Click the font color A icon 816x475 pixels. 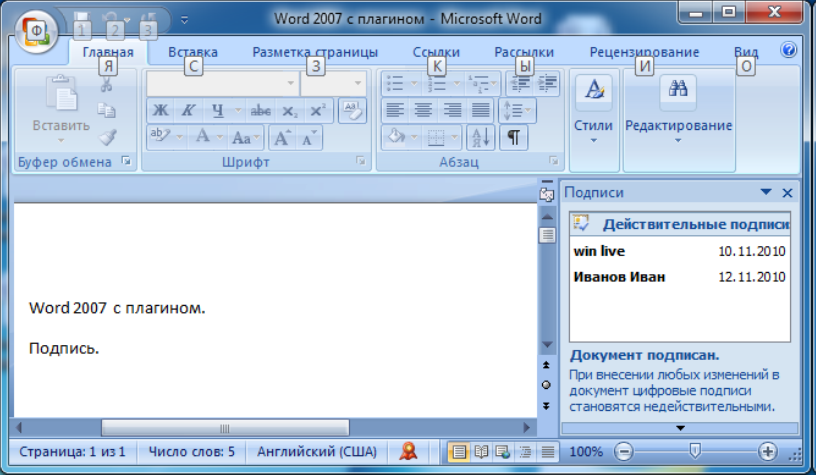[x=203, y=137]
